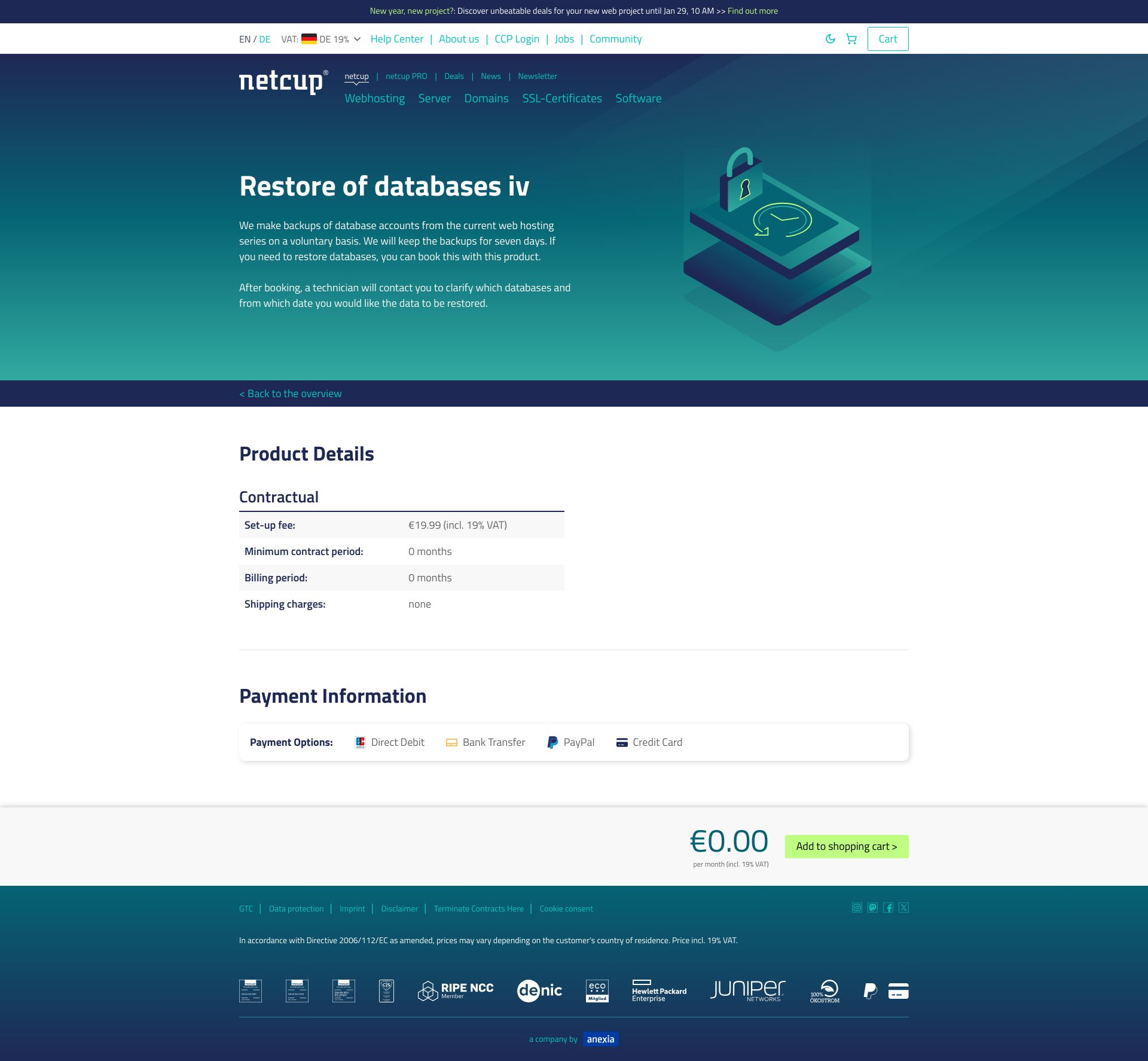Select EN language option
This screenshot has width=1148, height=1061.
tap(245, 39)
